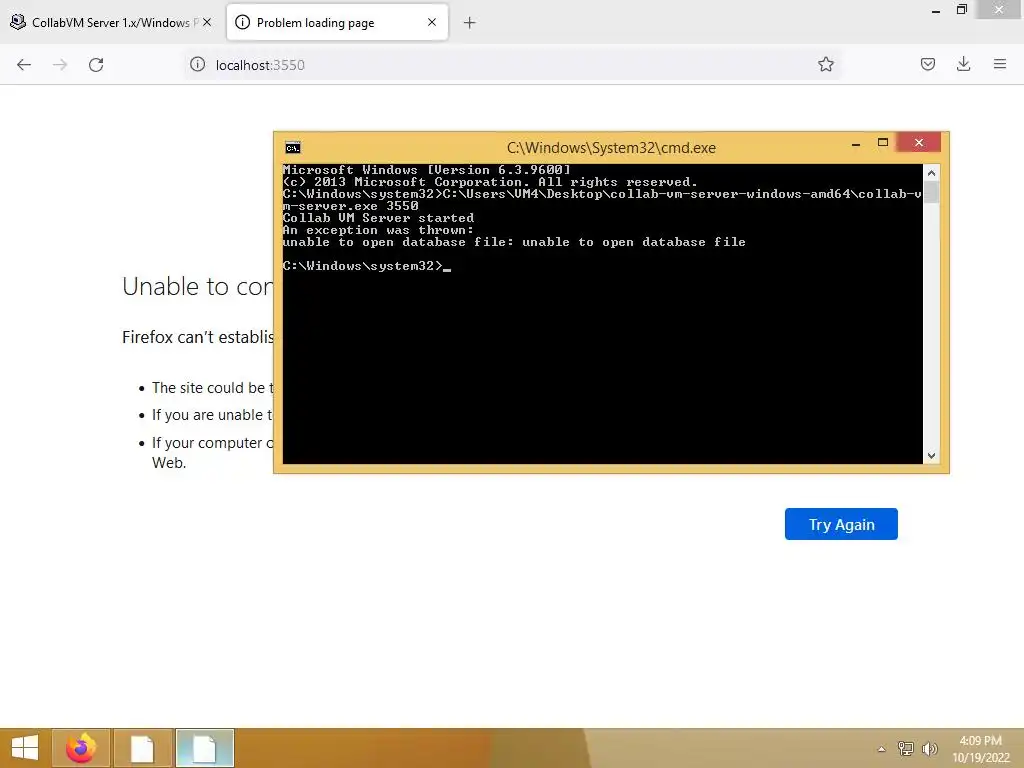Maximize the cmd.exe window

883,142
